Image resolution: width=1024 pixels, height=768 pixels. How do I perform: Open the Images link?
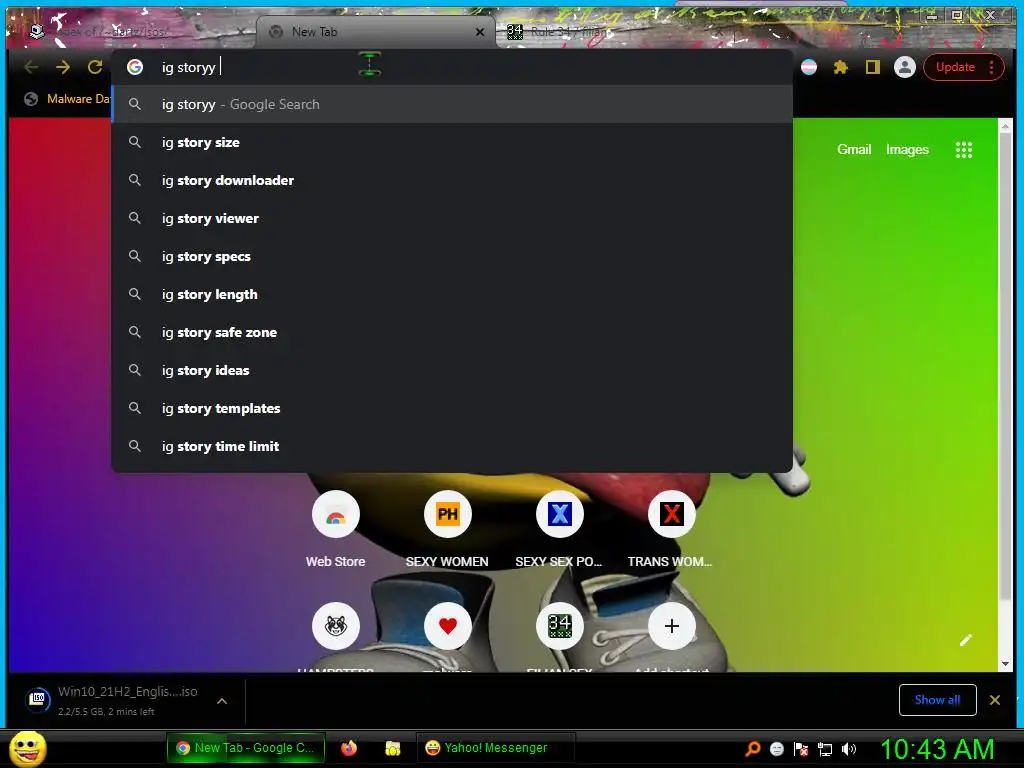click(x=907, y=150)
